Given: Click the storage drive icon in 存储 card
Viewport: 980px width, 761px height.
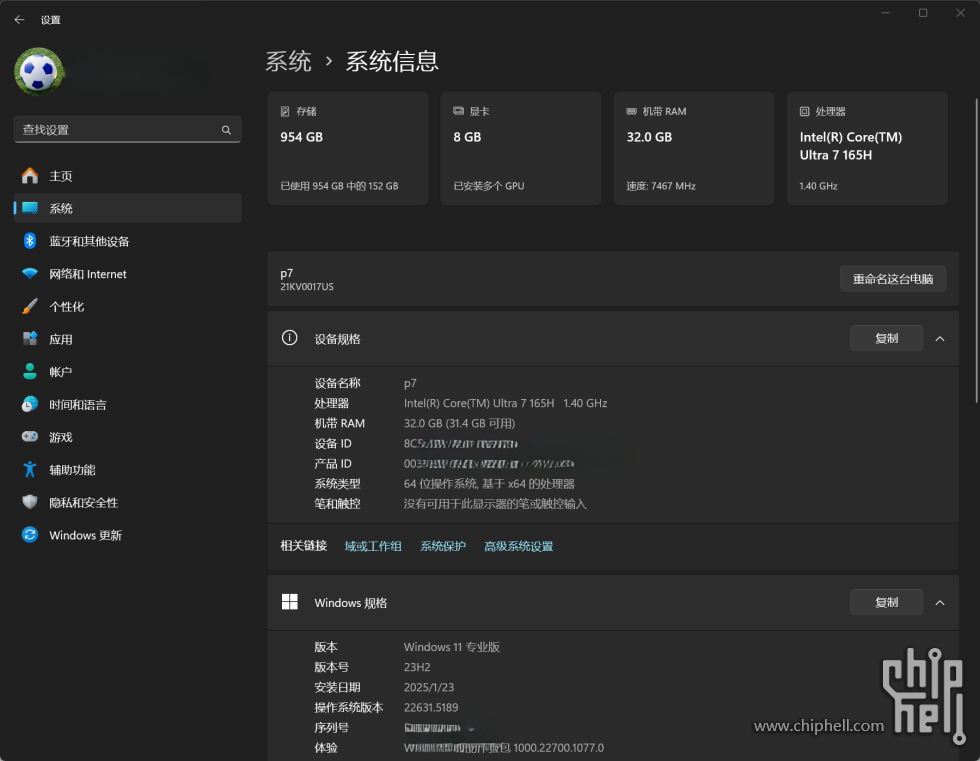Looking at the screenshot, I should point(285,111).
